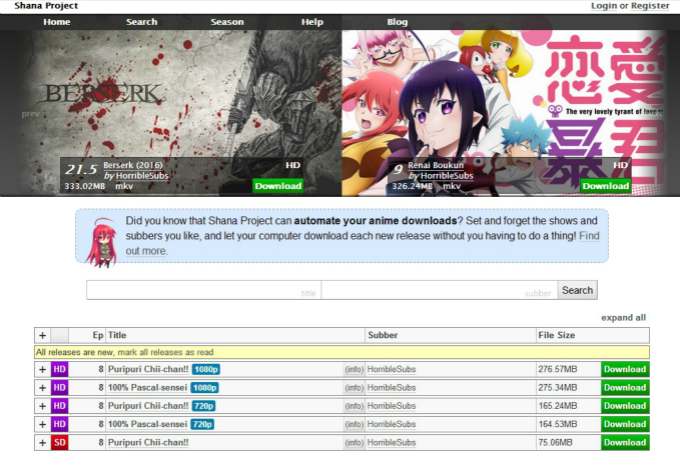Focus the subber search field
The height and width of the screenshot is (452, 680).
(x=439, y=290)
